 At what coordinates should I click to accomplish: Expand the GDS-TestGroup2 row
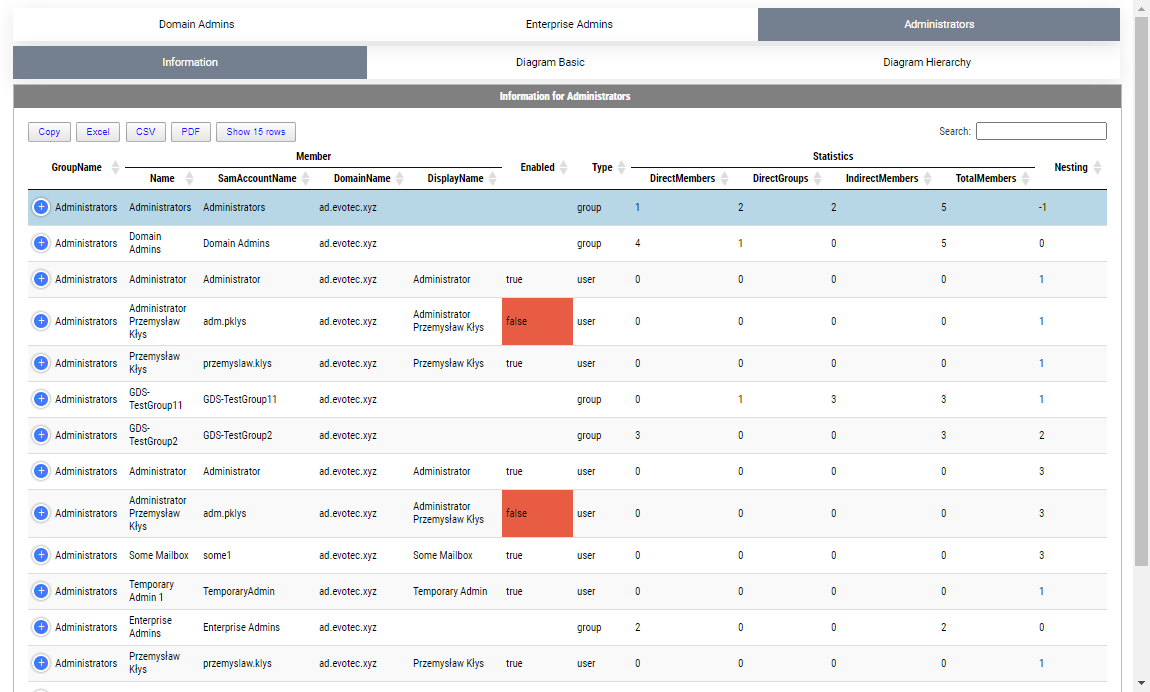[x=40, y=435]
